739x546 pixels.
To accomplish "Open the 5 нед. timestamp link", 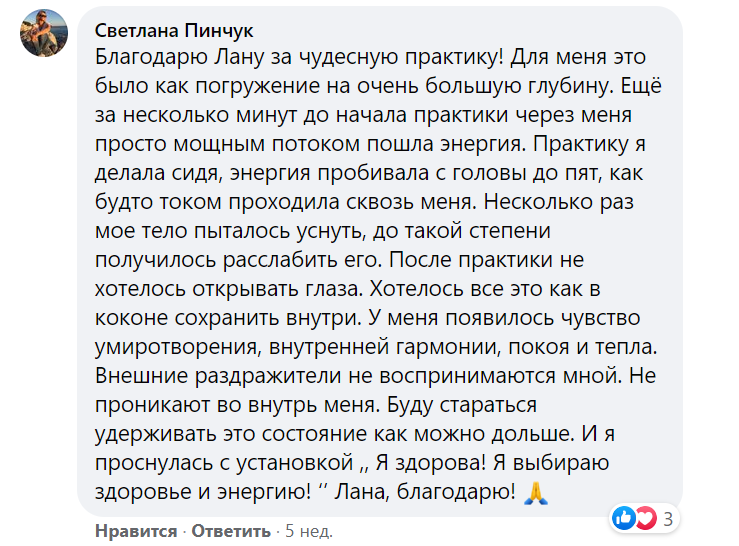I will [309, 531].
